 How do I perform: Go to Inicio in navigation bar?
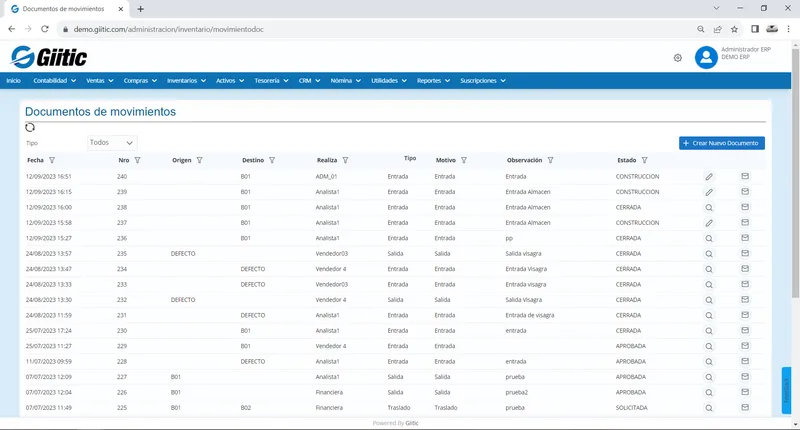14,81
